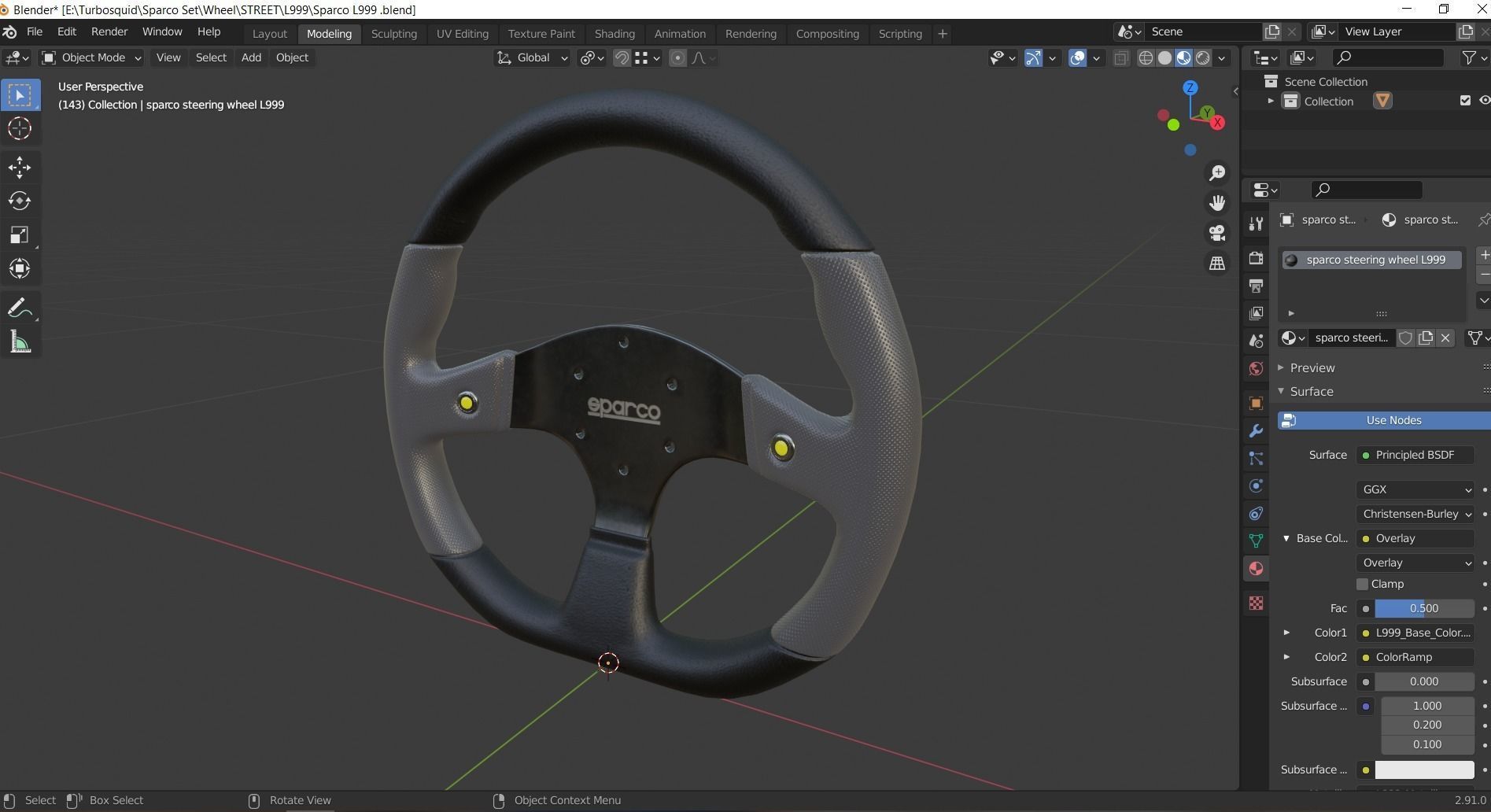Open the World properties tab
Viewport: 1491px width, 812px height.
1256,368
